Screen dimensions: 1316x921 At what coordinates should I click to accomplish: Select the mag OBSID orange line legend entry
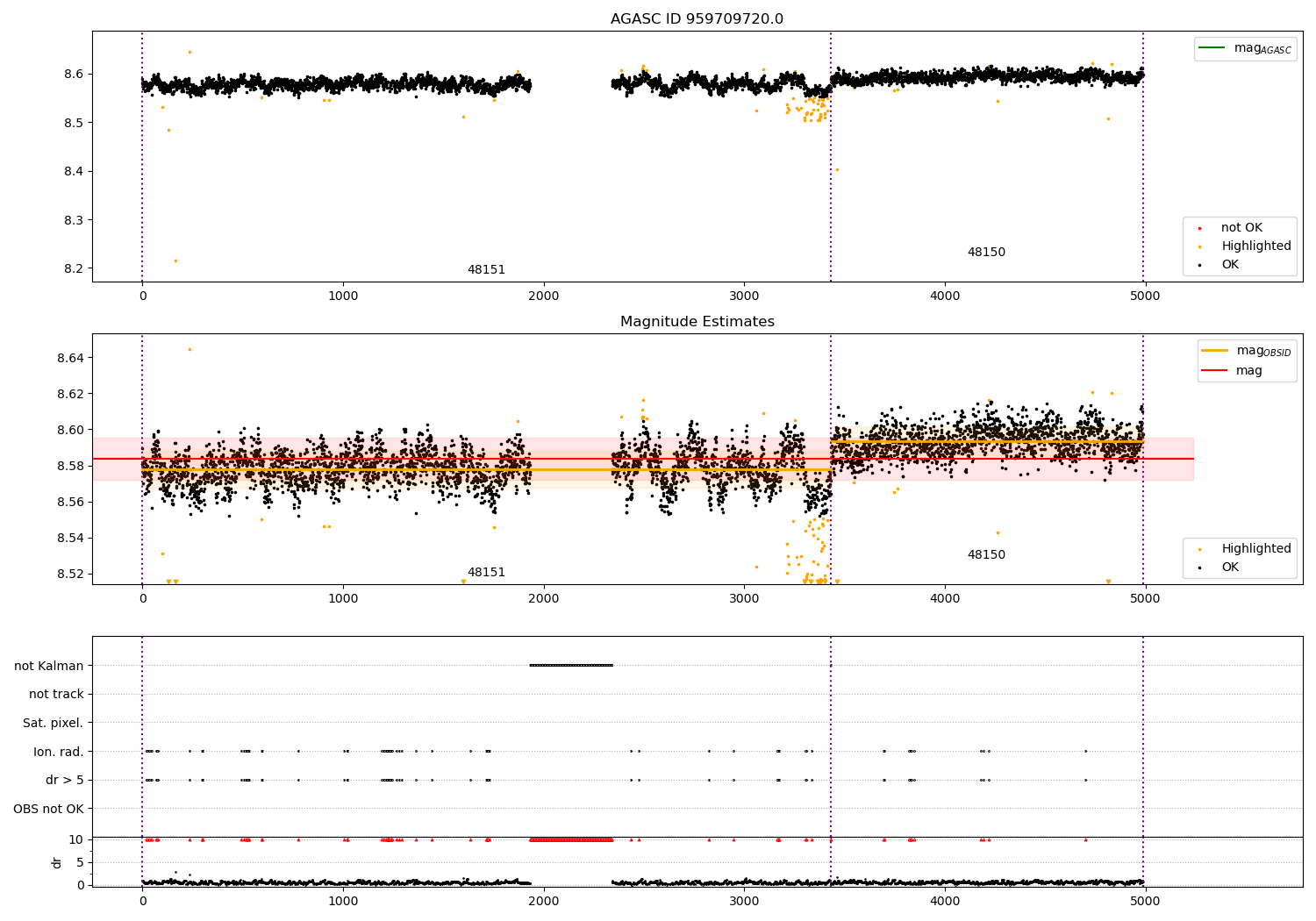pyautogui.click(x=1247, y=351)
